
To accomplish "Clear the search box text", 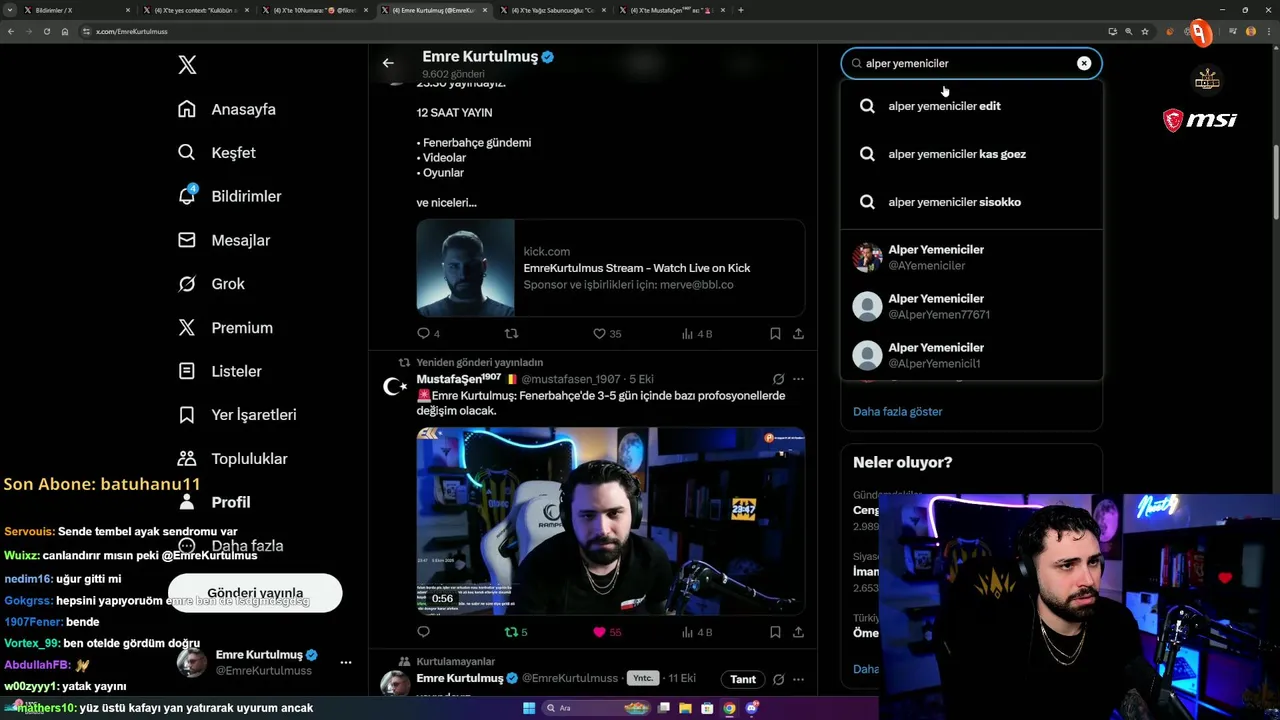I will [x=1084, y=63].
